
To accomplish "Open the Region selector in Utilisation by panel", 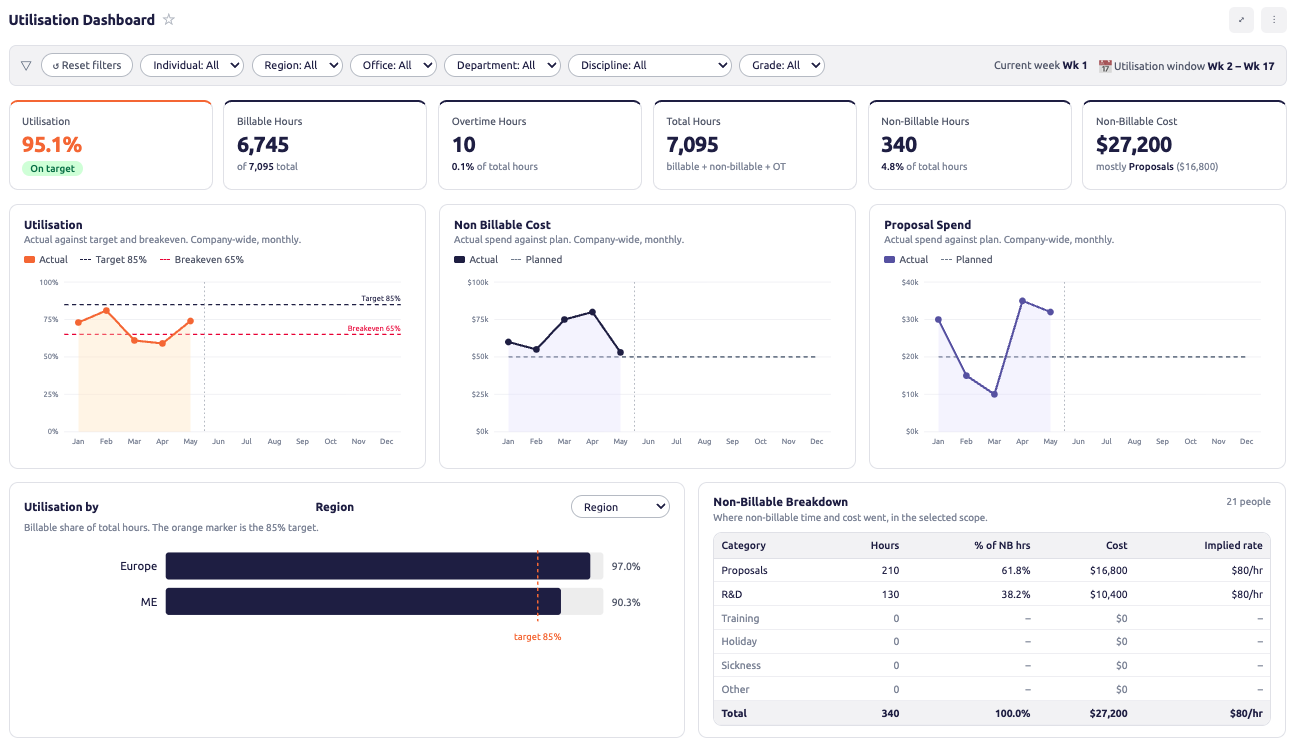I will (x=620, y=507).
